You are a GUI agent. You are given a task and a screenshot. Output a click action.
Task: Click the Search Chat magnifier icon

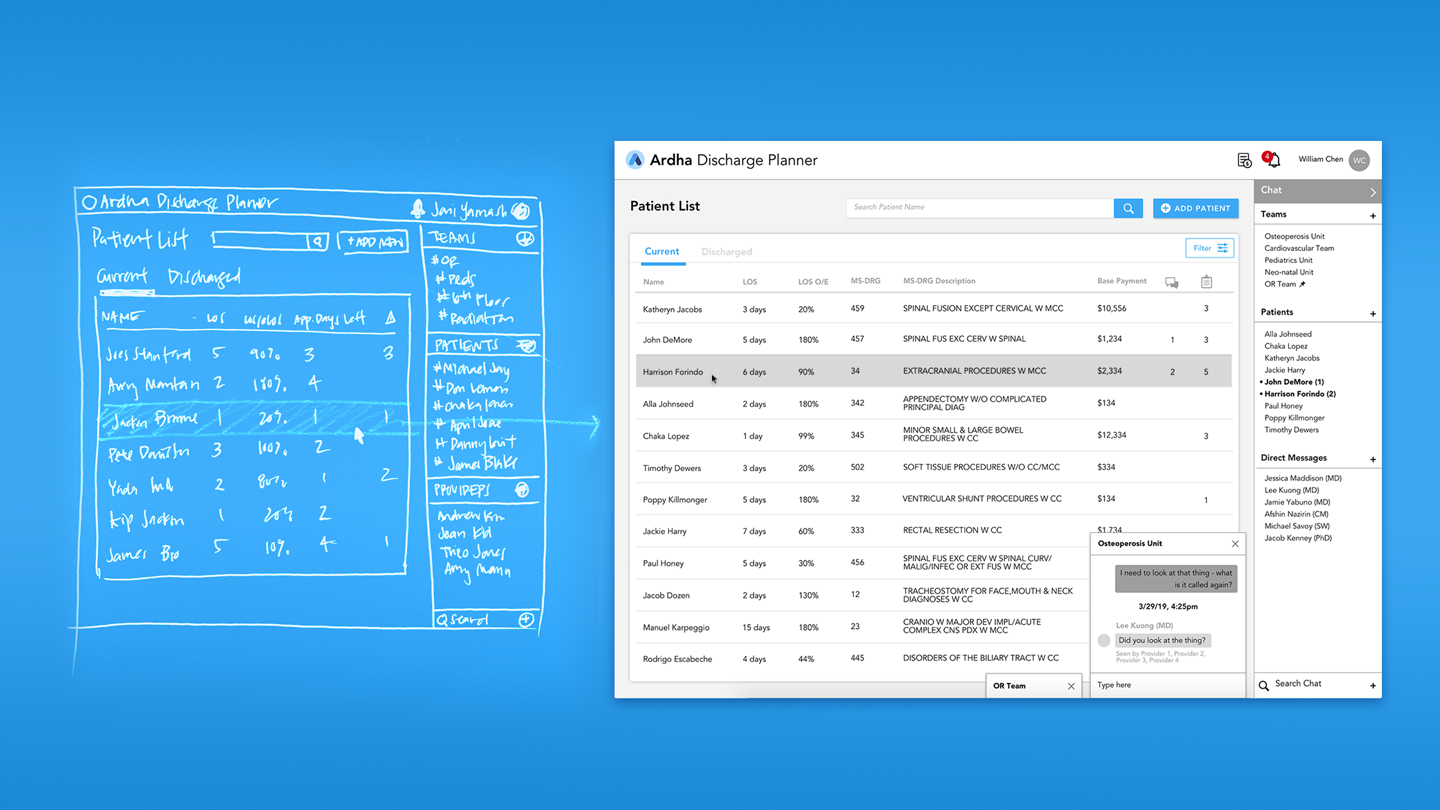point(1264,685)
